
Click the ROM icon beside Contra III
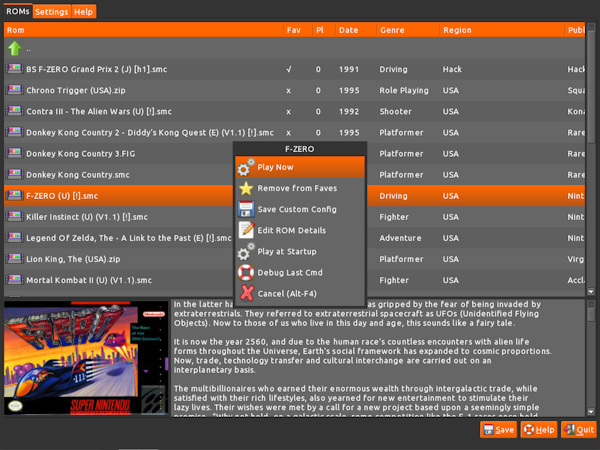(14, 111)
